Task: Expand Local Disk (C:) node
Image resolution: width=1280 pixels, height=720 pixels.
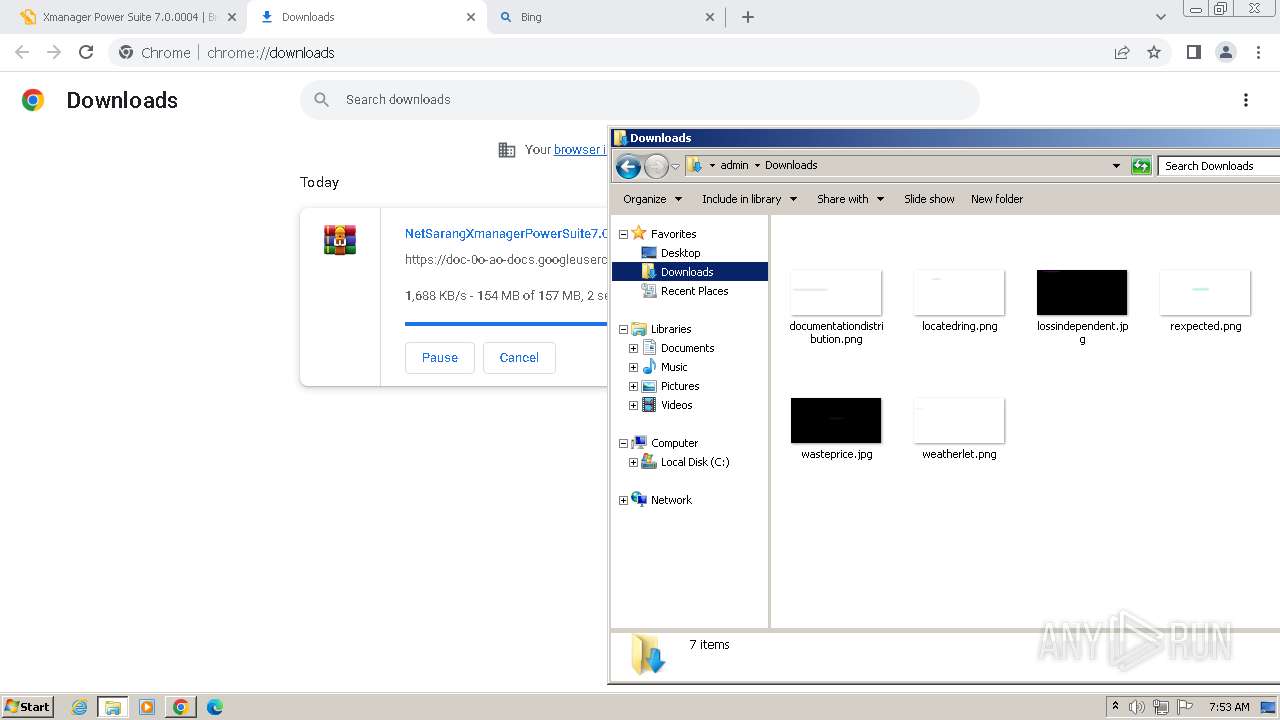Action: pos(633,462)
